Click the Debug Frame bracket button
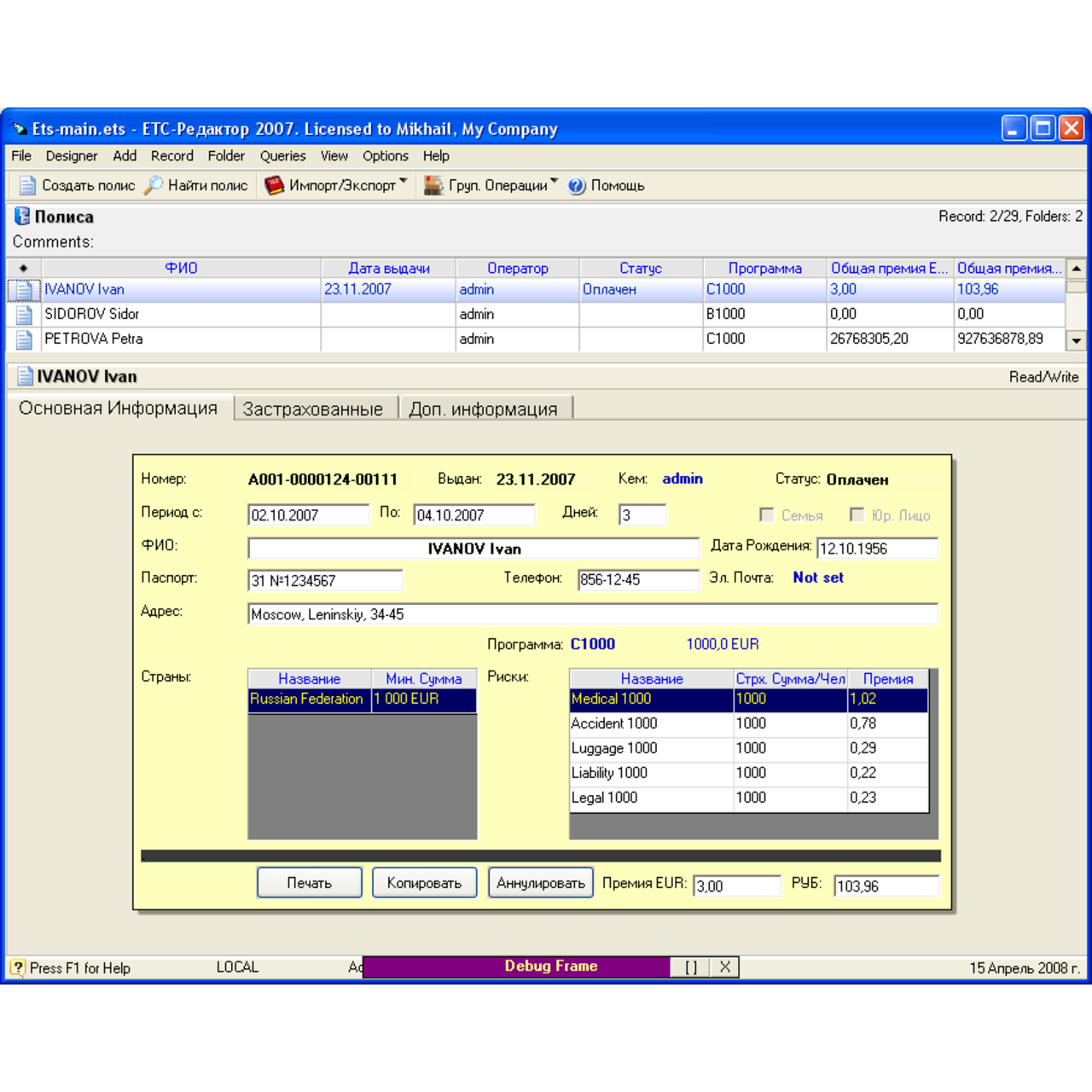Viewport: 1092px width, 1092px height. (x=691, y=967)
